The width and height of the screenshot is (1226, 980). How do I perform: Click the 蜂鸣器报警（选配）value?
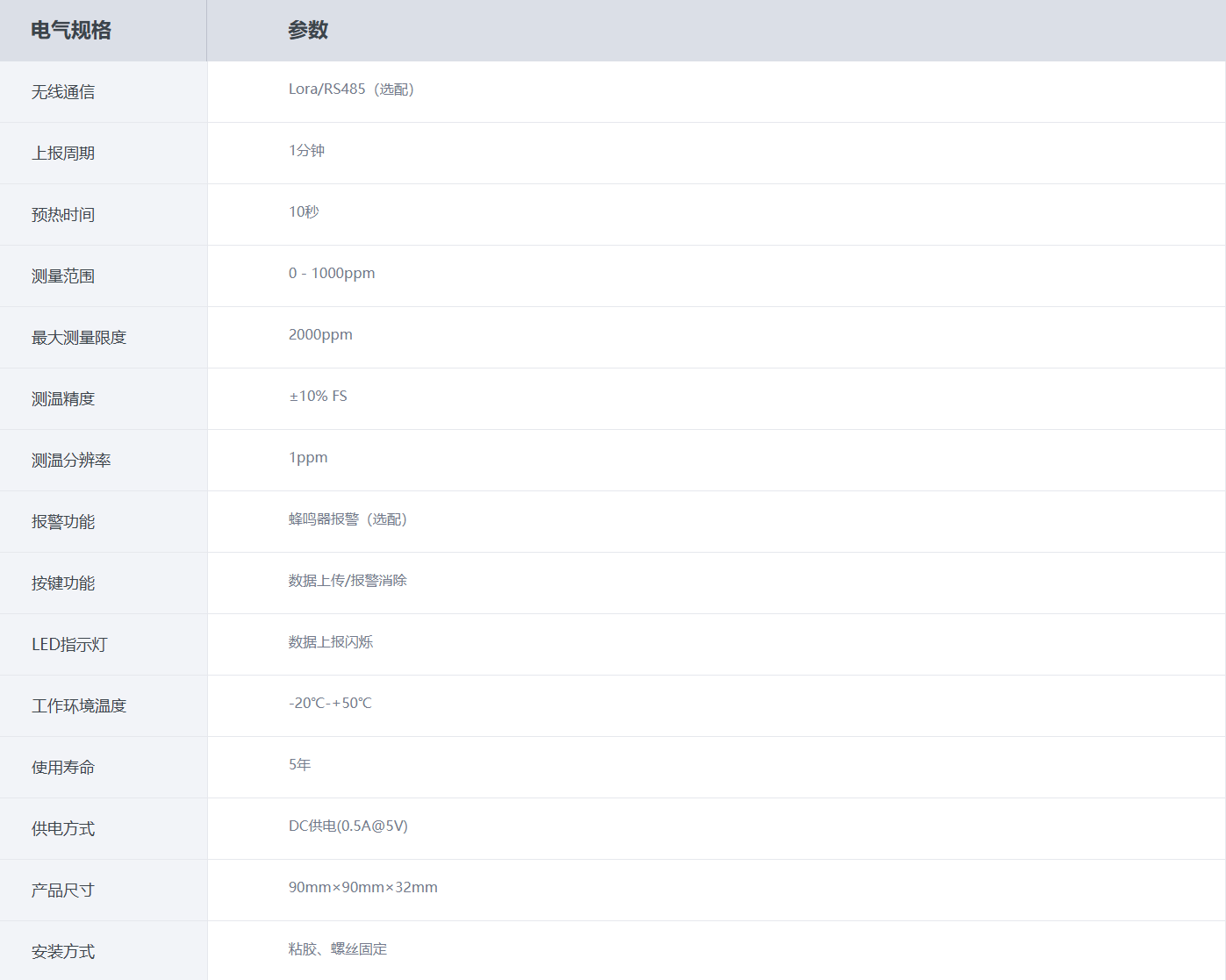(348, 519)
